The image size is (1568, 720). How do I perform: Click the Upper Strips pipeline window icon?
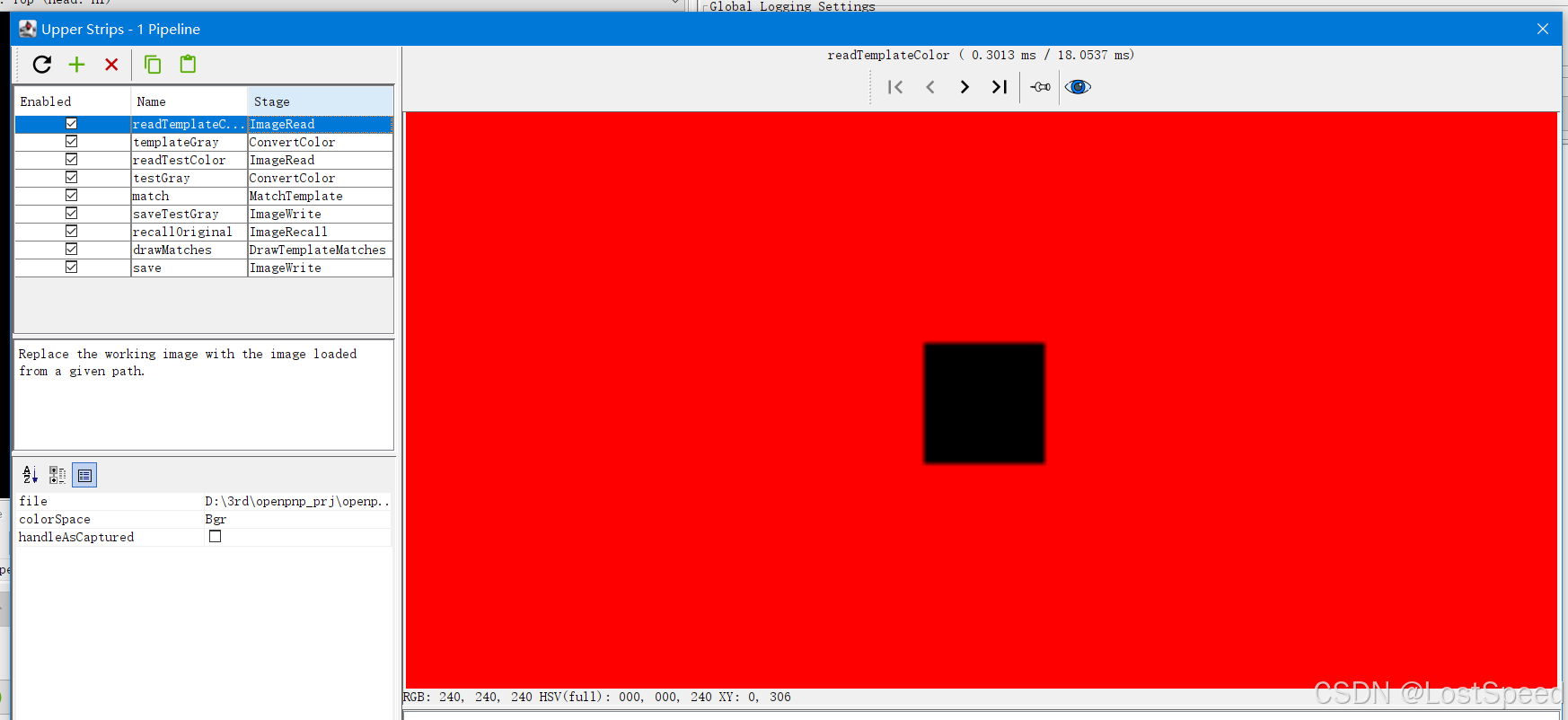tap(28, 29)
